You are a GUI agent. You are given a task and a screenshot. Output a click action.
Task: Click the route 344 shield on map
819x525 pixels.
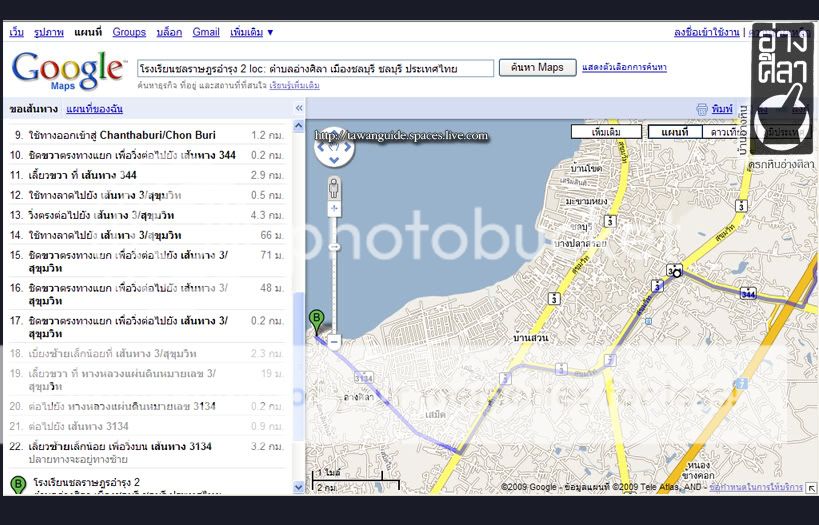pos(748,294)
